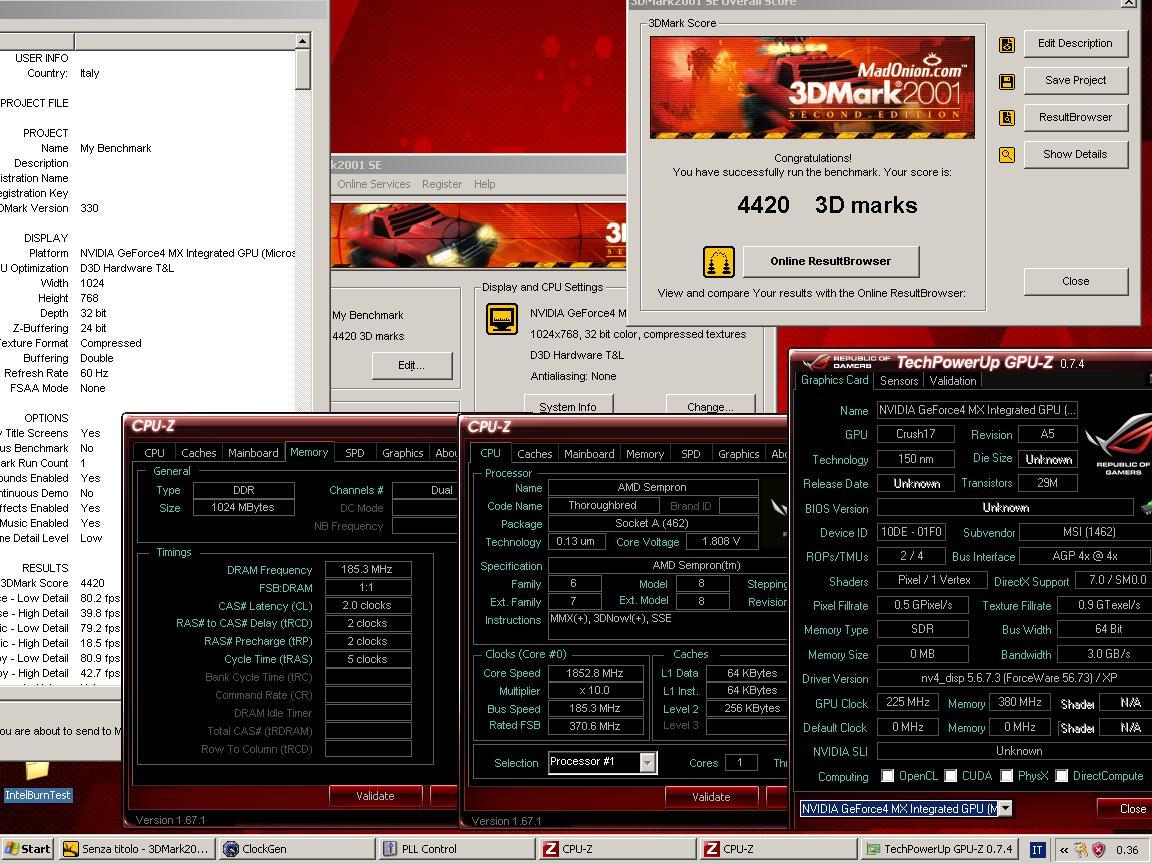Open Help menu in 3DMark
This screenshot has height=864, width=1152.
pyautogui.click(x=484, y=184)
